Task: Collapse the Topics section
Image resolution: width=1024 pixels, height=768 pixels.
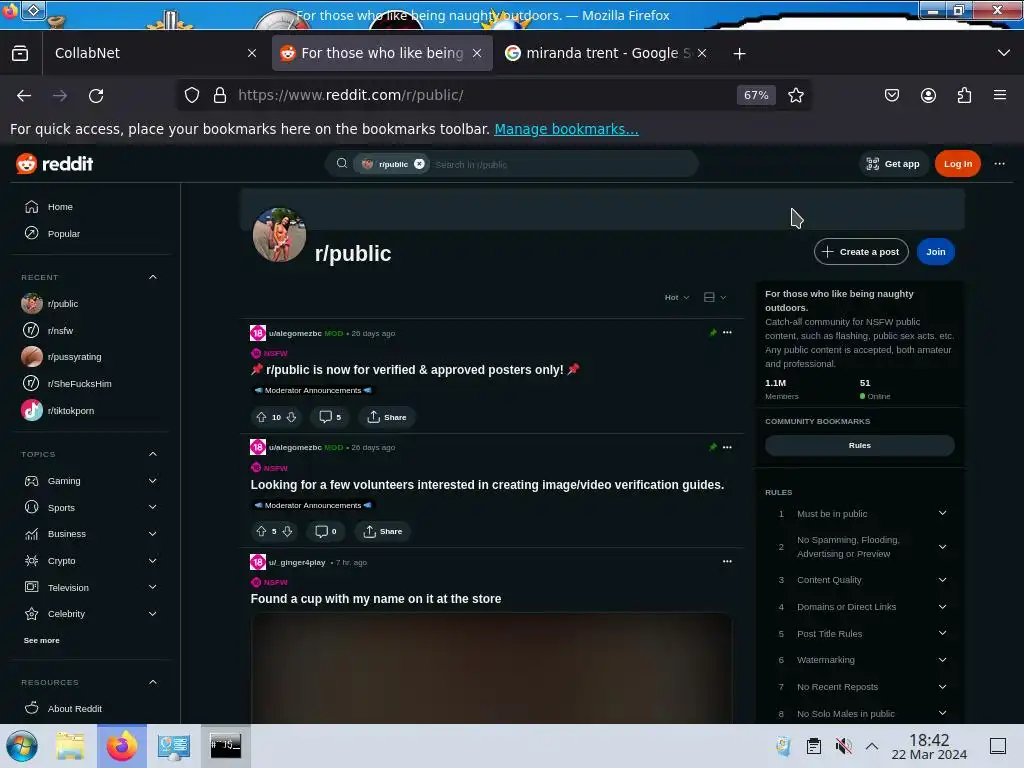Action: (x=153, y=455)
